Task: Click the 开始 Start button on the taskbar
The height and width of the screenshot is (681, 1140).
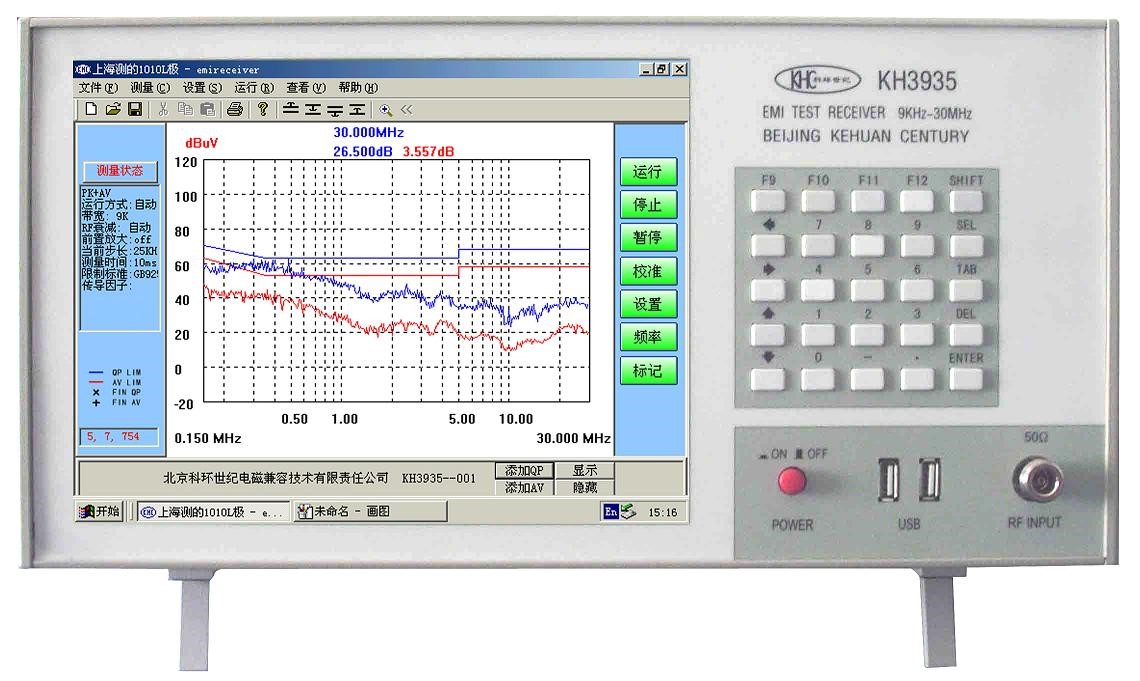Action: point(100,512)
